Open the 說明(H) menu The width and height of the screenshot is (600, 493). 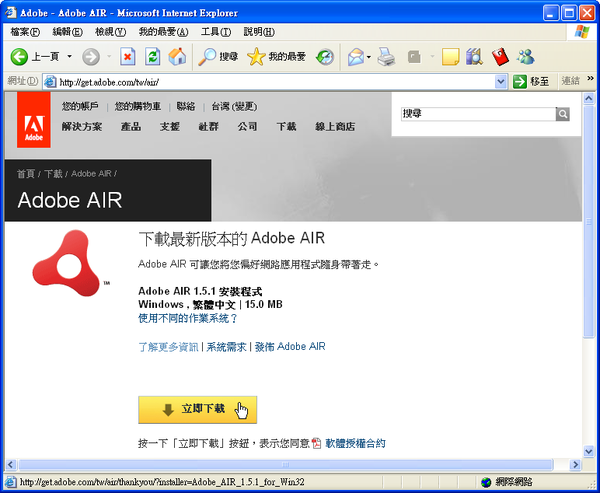pyautogui.click(x=259, y=32)
